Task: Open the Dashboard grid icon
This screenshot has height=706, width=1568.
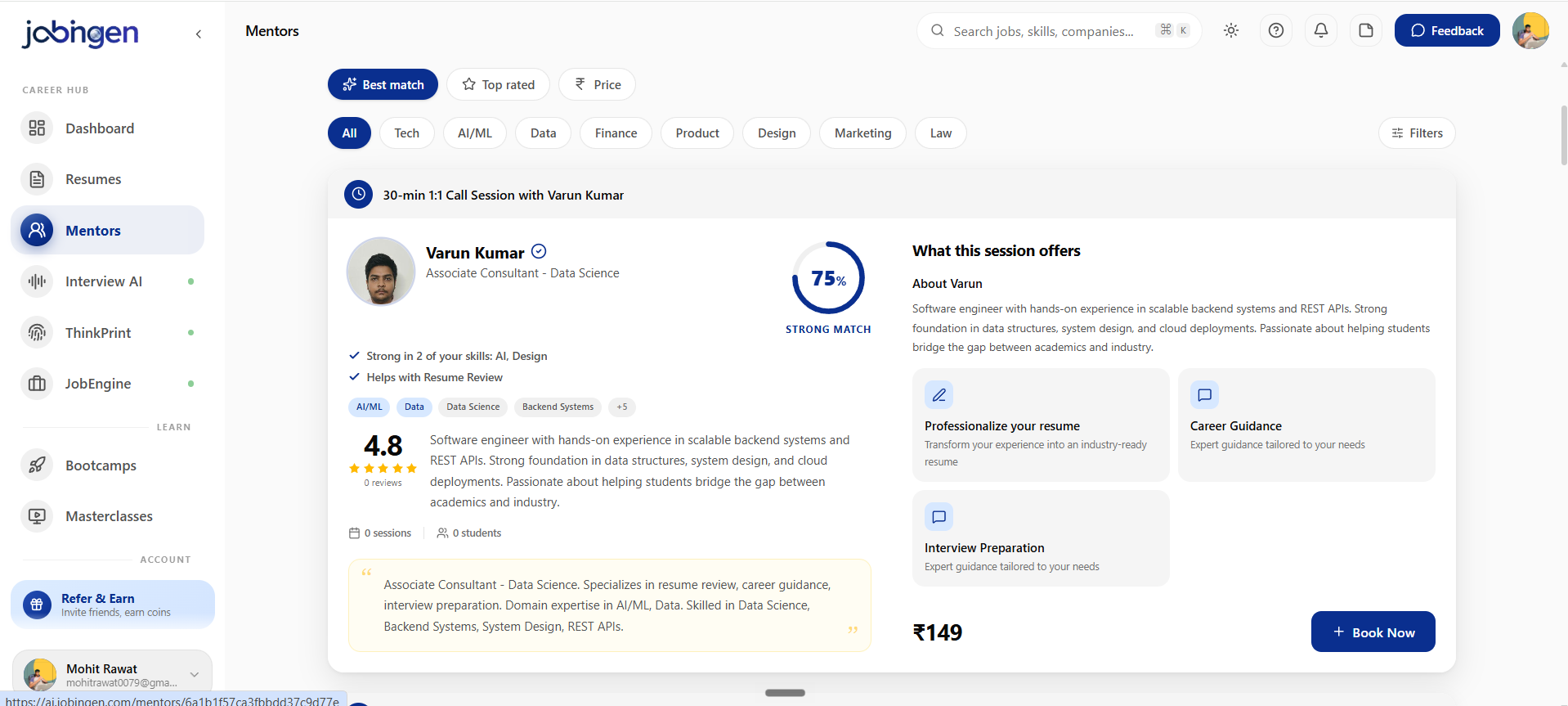Action: [37, 128]
